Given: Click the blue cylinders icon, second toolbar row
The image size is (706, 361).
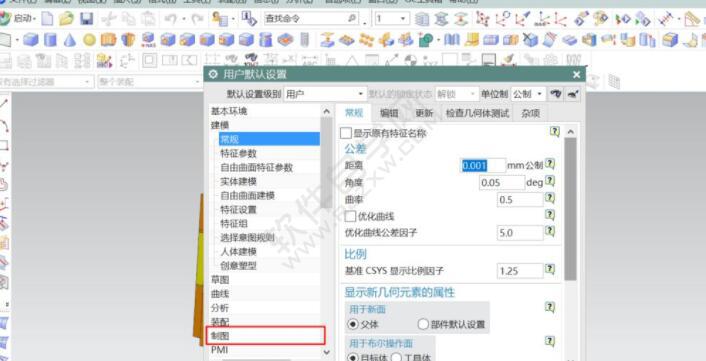Looking at the screenshot, I should (647, 40).
